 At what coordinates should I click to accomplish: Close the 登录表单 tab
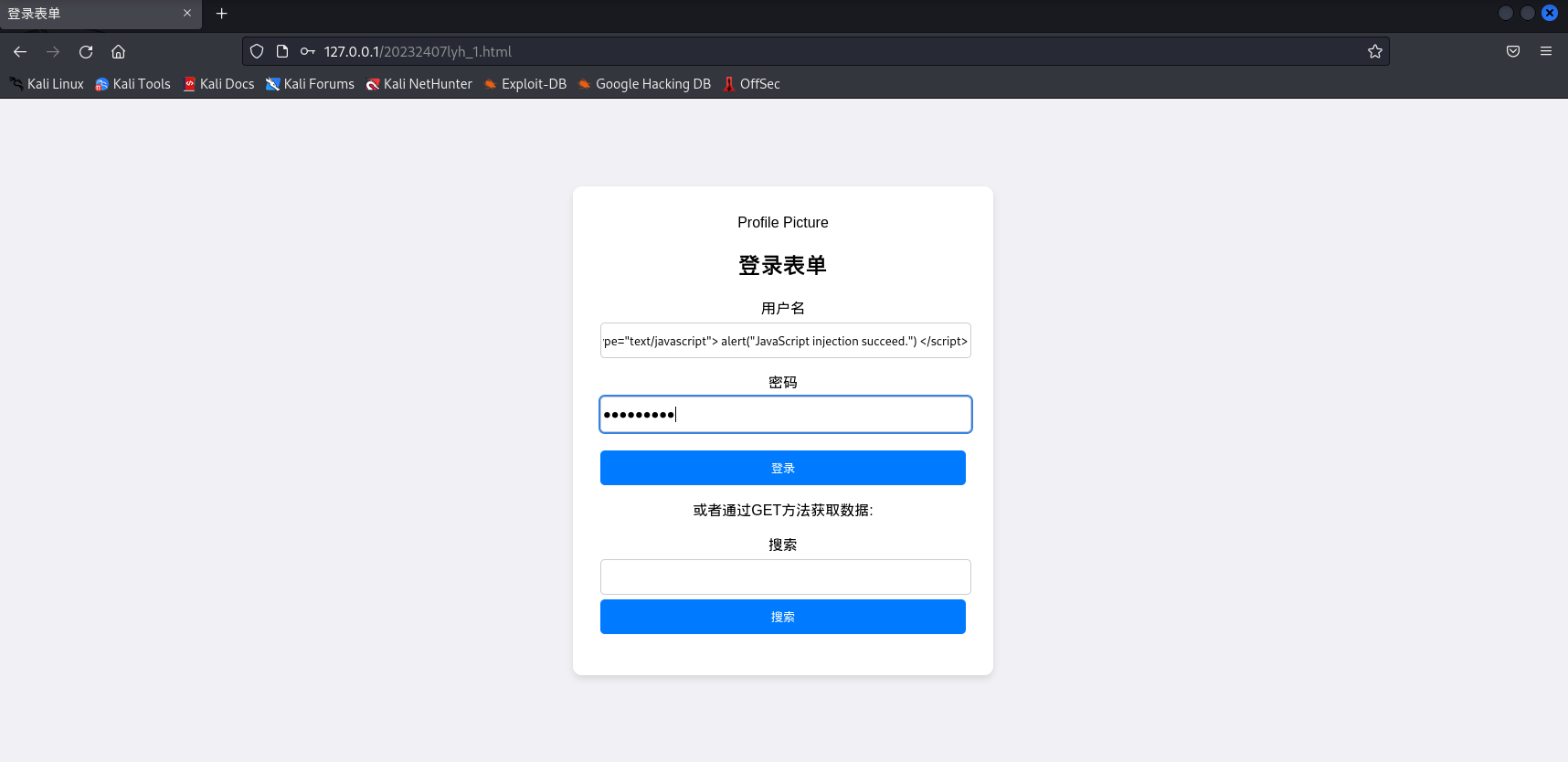(187, 14)
